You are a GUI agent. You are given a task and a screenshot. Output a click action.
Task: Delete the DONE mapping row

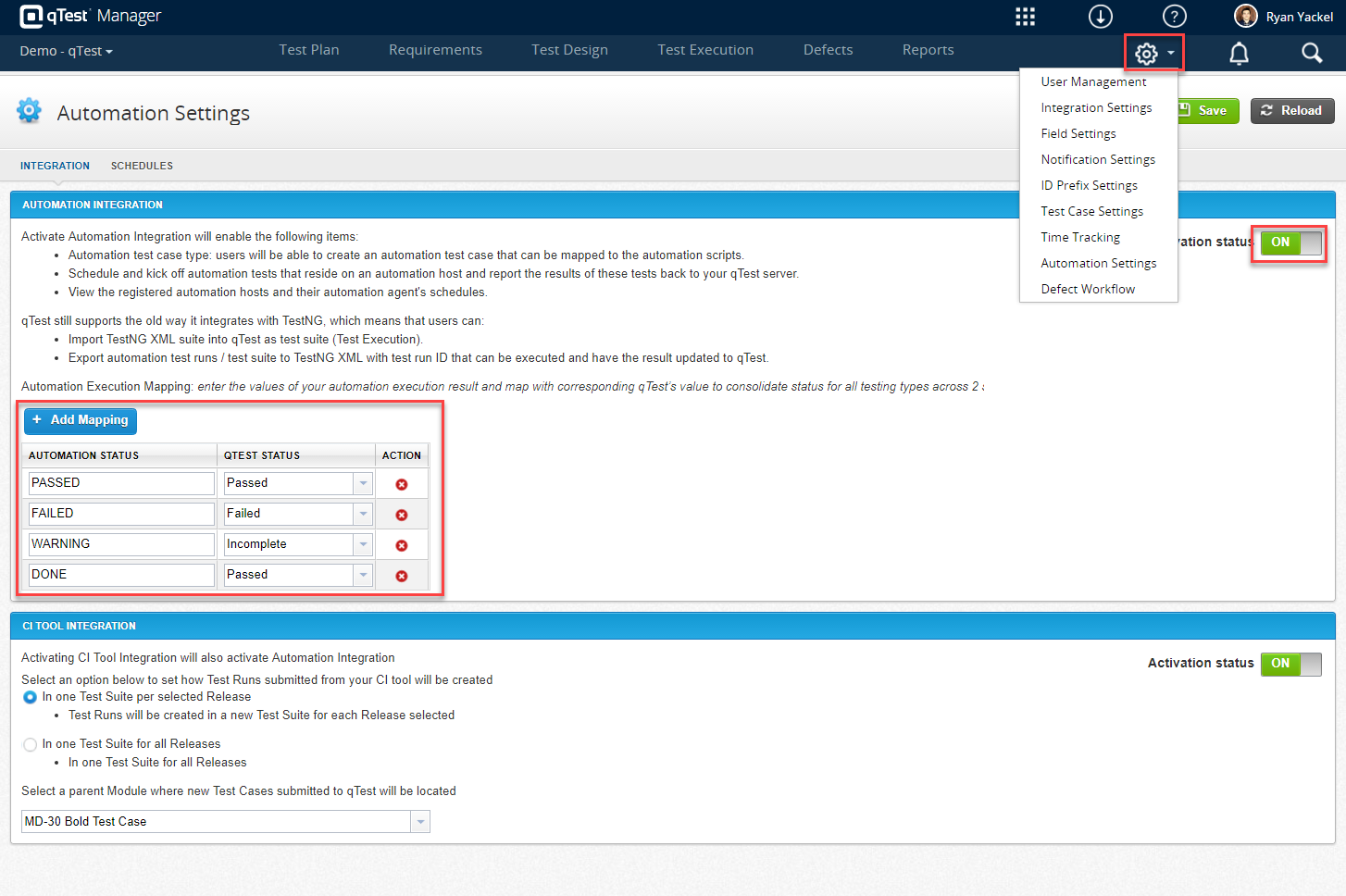(x=402, y=576)
